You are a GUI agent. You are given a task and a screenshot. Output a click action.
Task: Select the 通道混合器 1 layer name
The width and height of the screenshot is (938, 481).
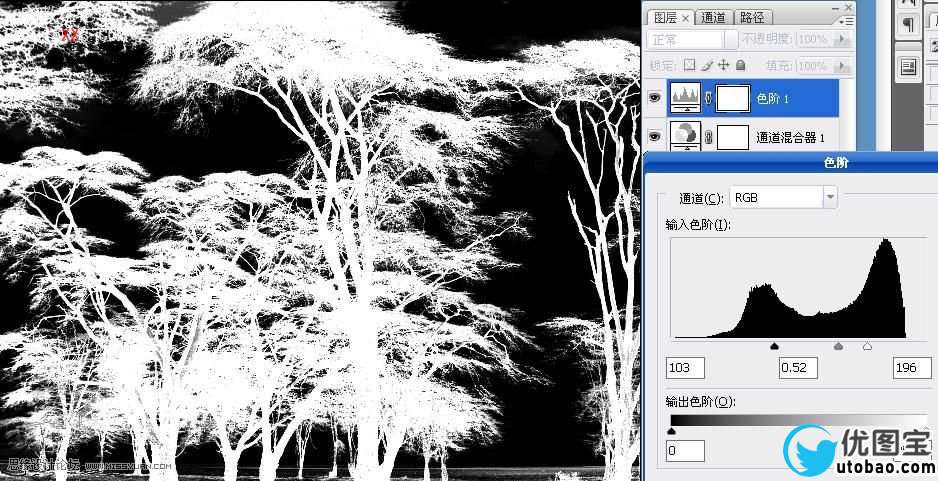790,138
